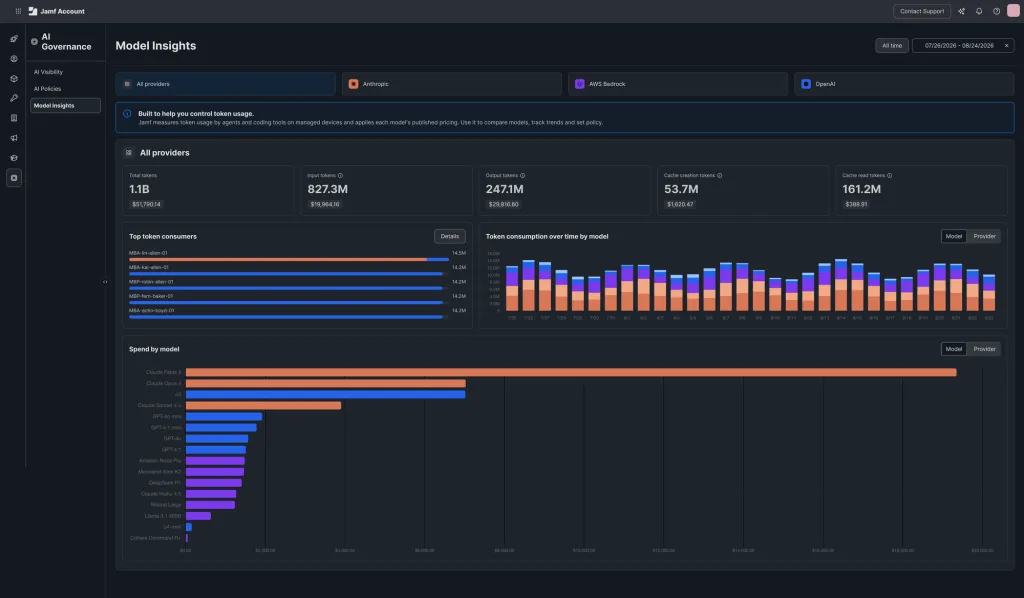Click the Claude Fable 5 spend bar

pos(571,372)
